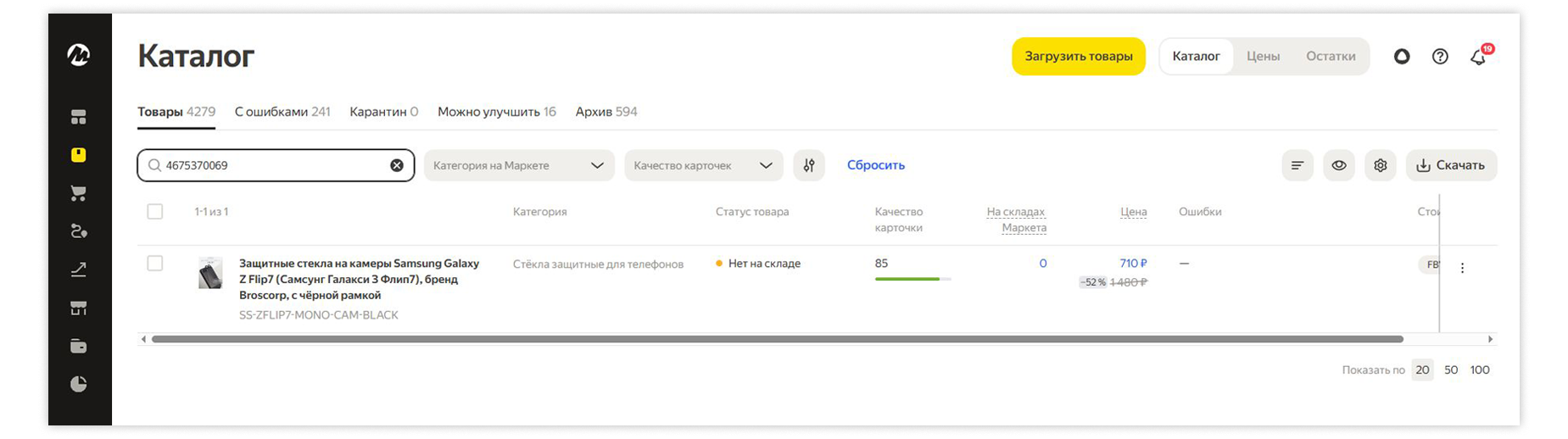Open the three-dot menu for product row

point(1462,268)
